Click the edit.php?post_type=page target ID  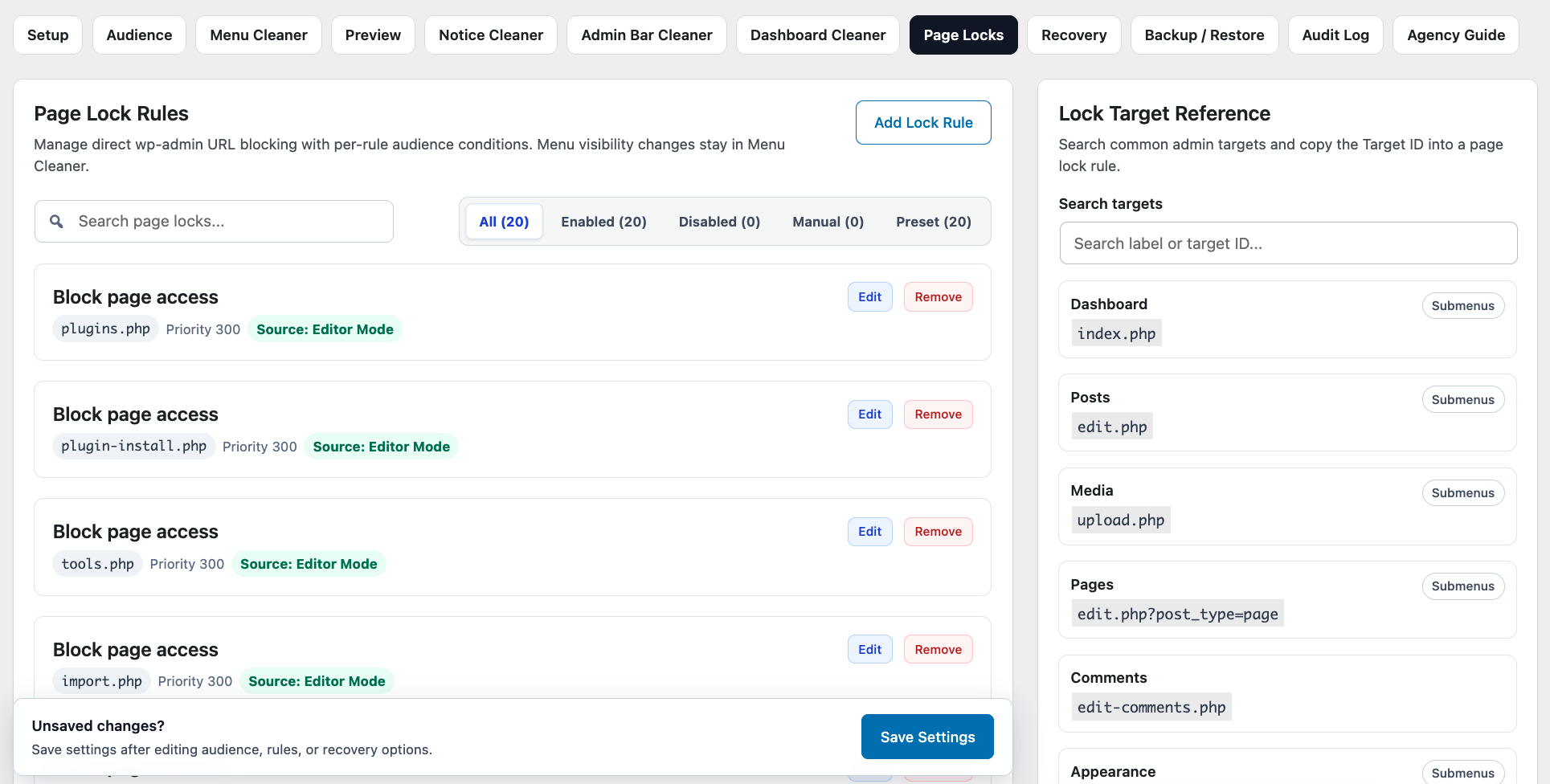[x=1177, y=614]
